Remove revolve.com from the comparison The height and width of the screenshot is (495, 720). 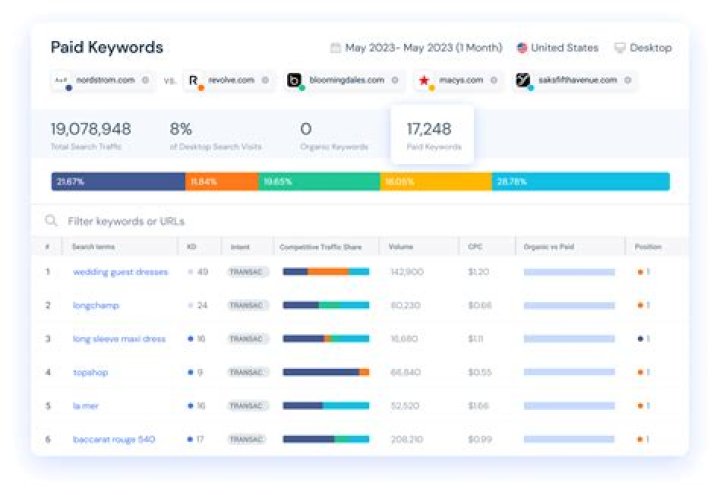click(265, 80)
